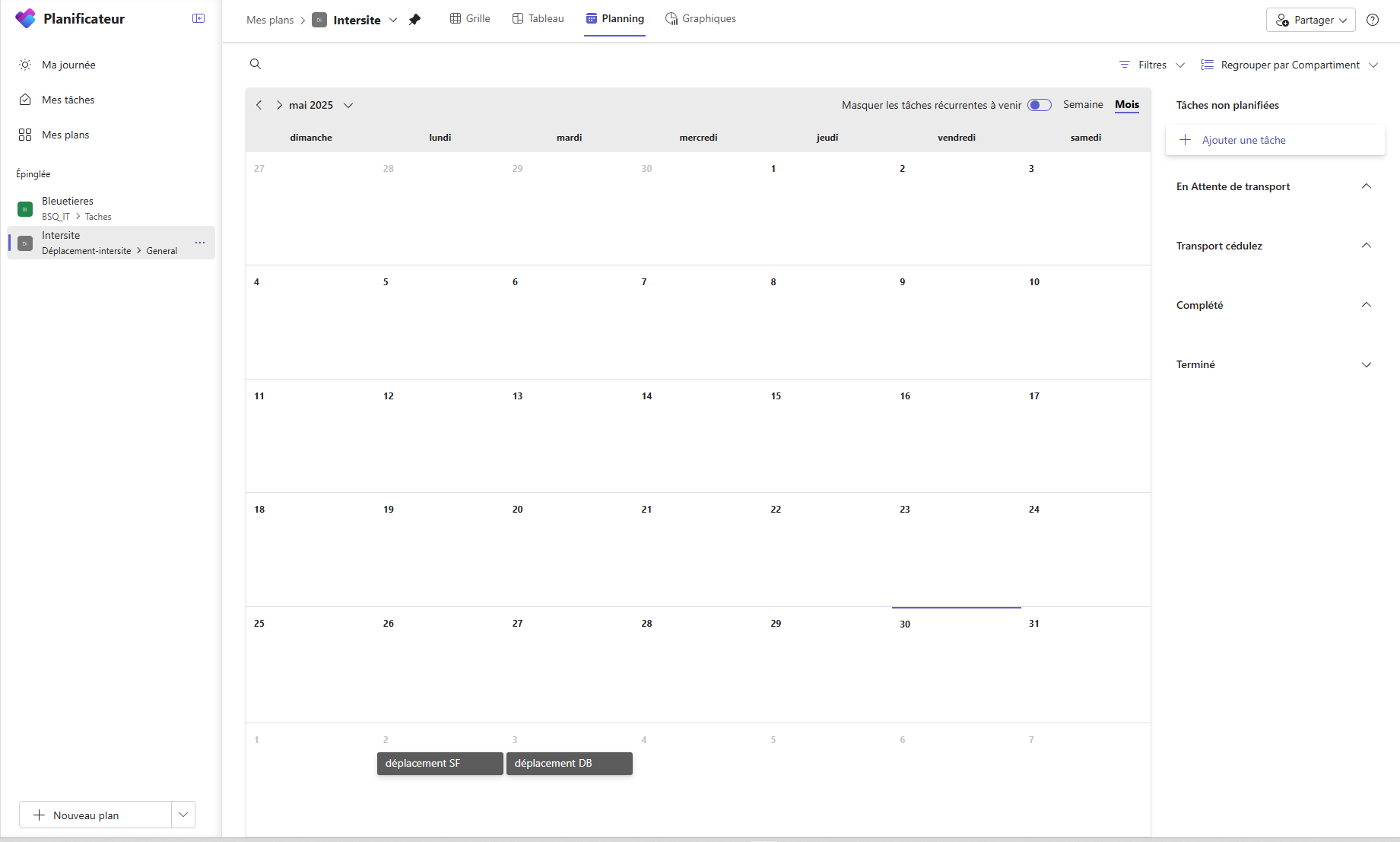Open Regrouper par Compartiment dropdown

tap(1373, 65)
